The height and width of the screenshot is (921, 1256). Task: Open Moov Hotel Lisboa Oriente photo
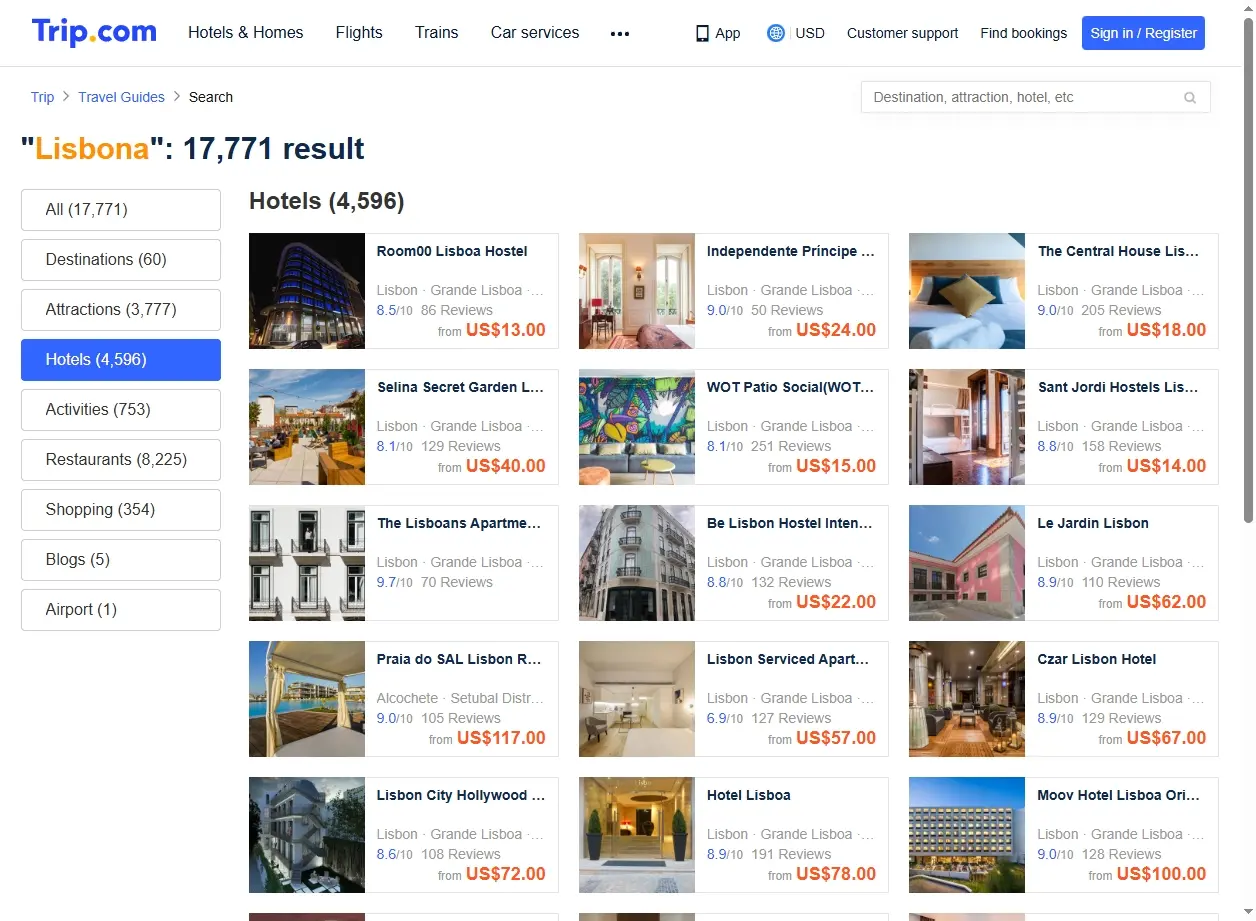click(967, 835)
